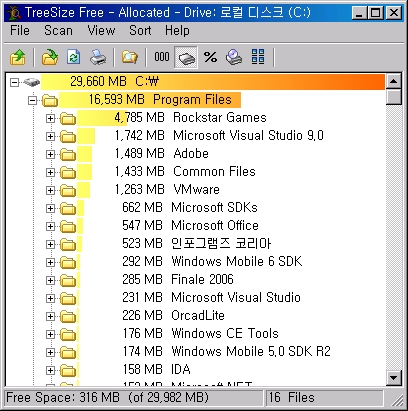
Task: Open the File menu
Action: [x=20, y=31]
